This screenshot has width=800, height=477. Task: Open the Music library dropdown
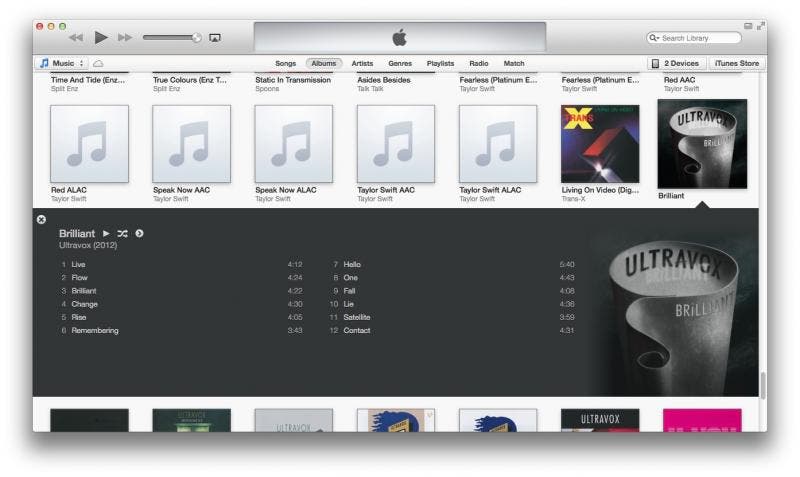(x=62, y=63)
